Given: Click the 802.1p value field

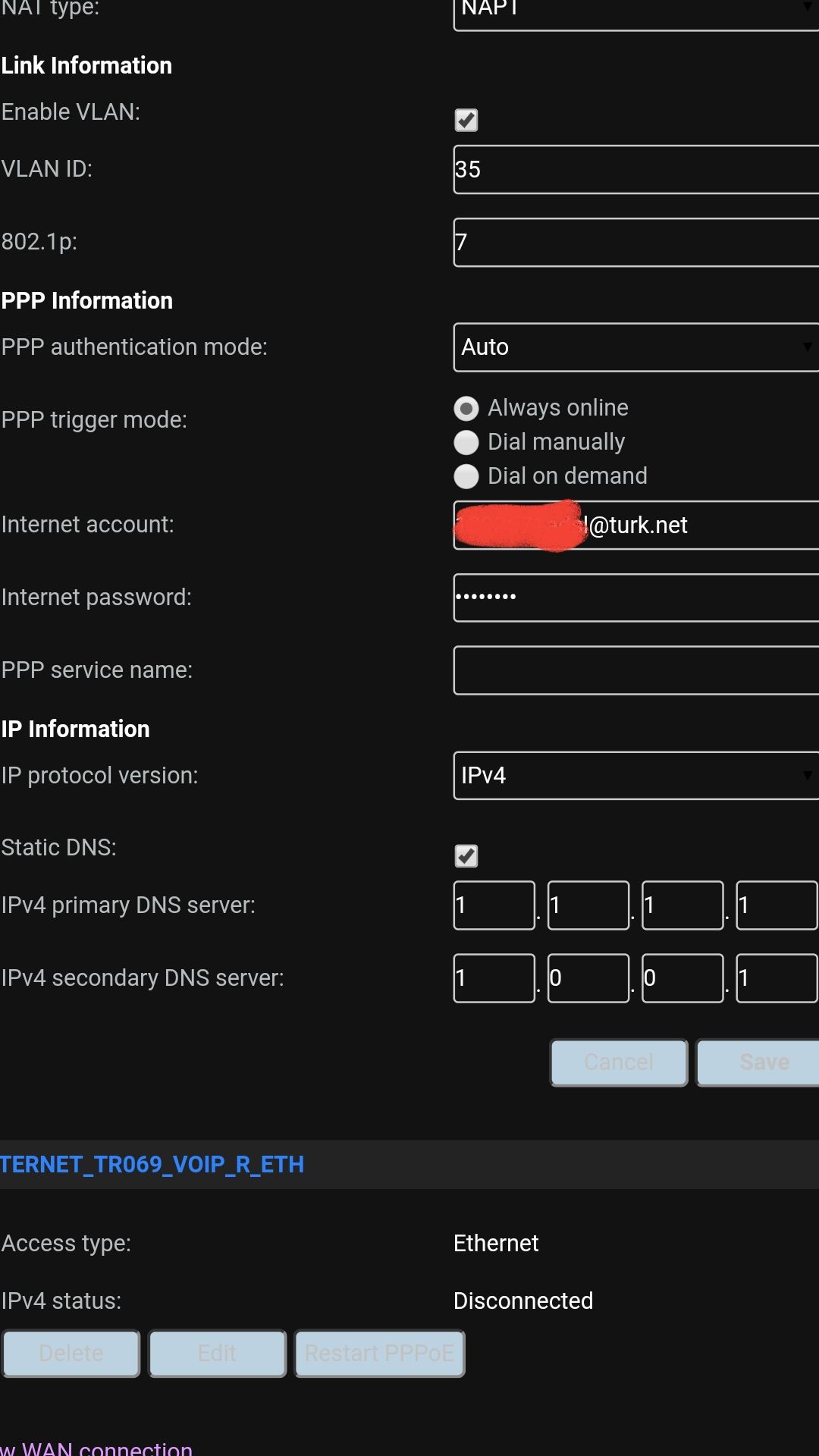Looking at the screenshot, I should 635,243.
